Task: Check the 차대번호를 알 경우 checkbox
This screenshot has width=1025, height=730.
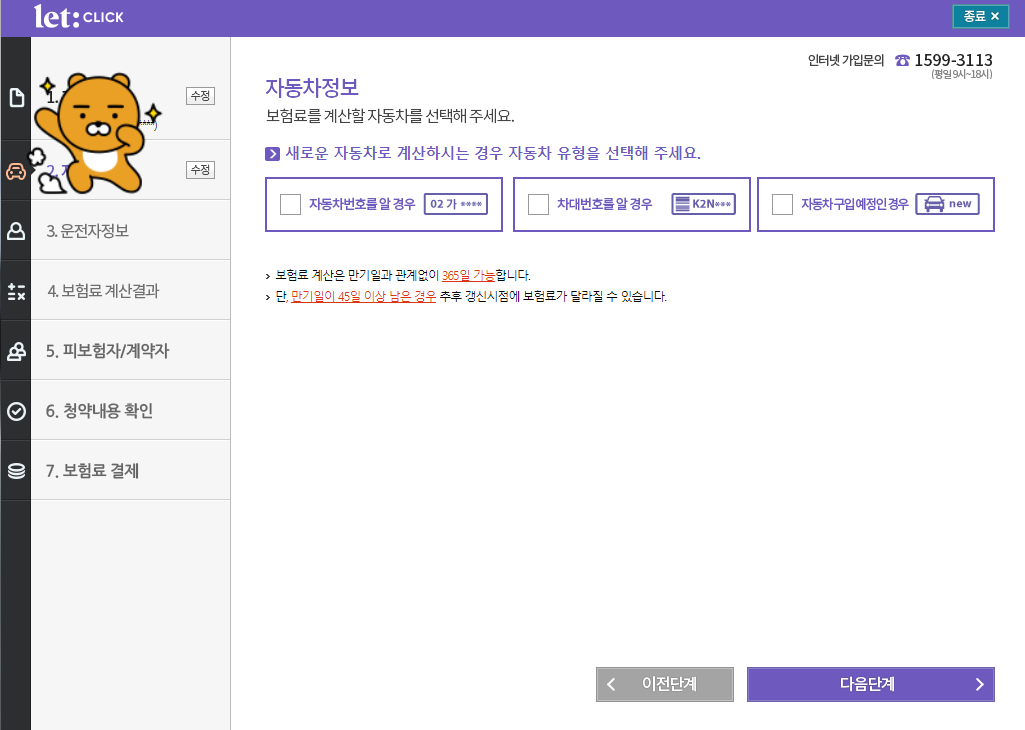Action: (538, 204)
